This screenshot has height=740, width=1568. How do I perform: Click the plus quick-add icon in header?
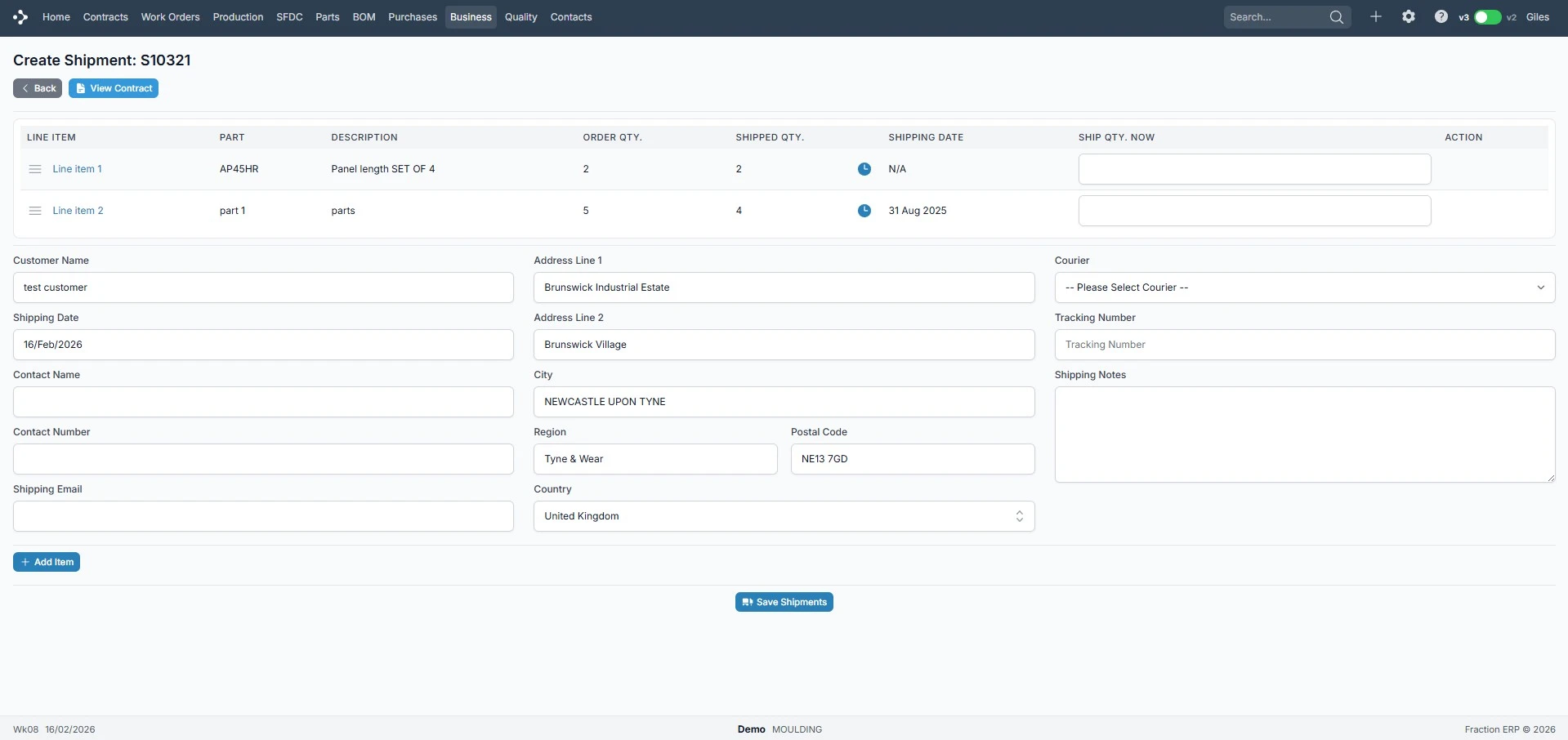point(1376,17)
